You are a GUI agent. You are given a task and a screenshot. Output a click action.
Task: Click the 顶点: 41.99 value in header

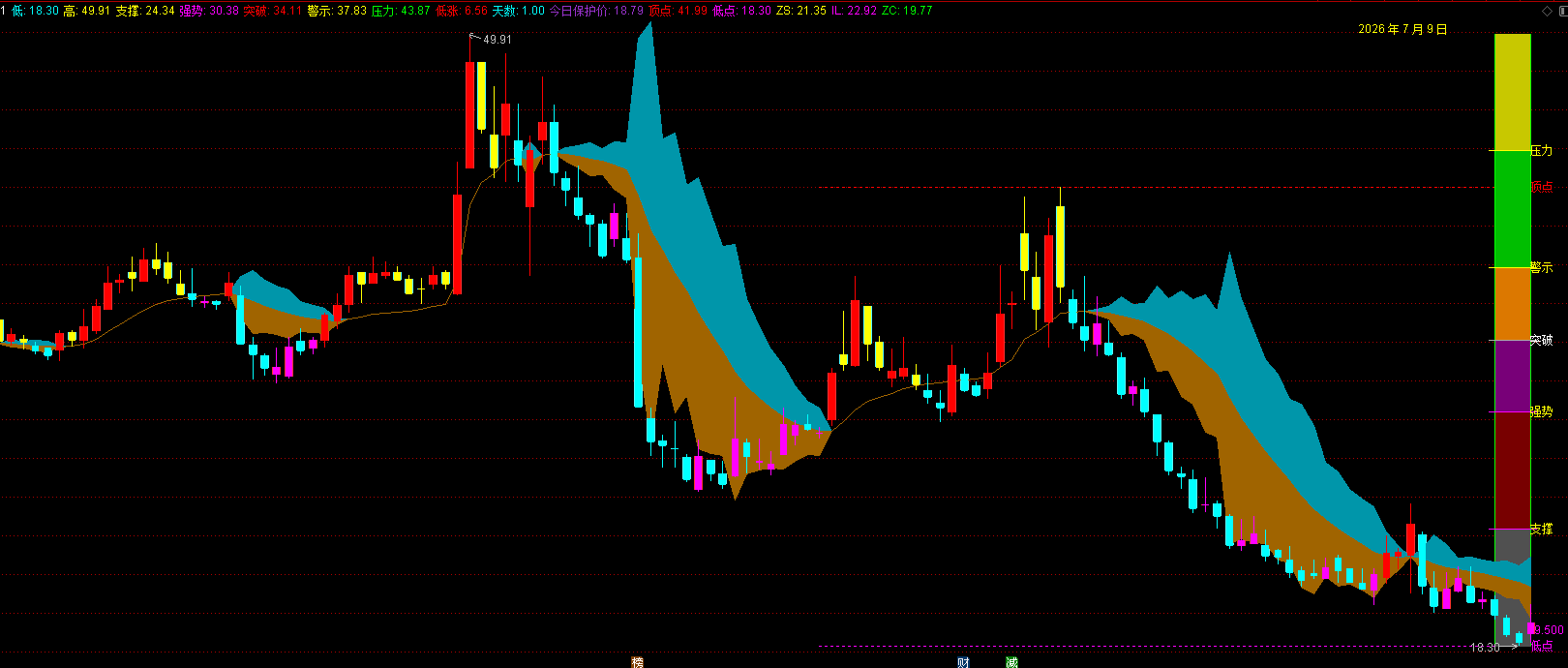click(678, 11)
